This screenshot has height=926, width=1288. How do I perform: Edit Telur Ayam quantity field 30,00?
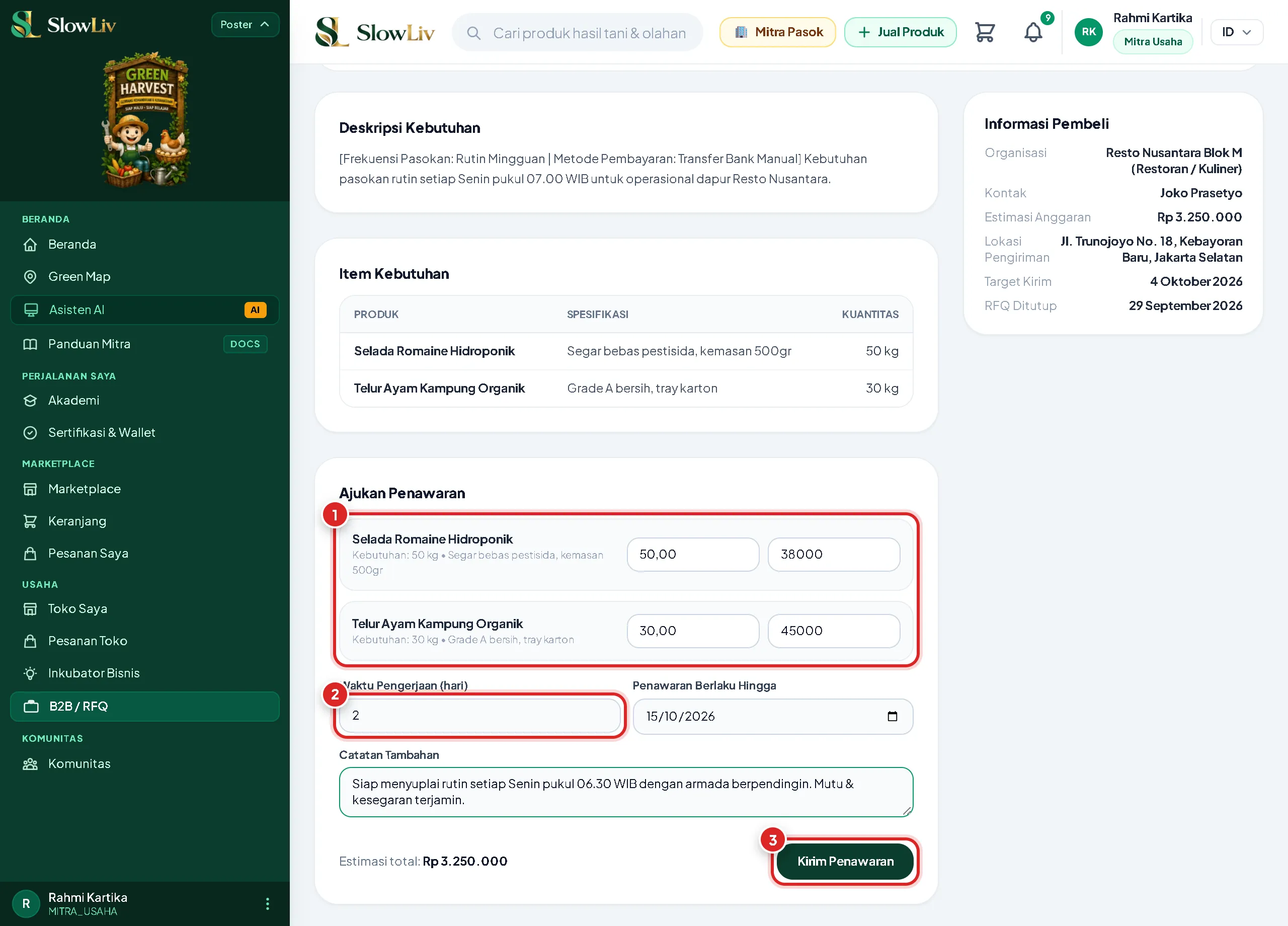[692, 631]
